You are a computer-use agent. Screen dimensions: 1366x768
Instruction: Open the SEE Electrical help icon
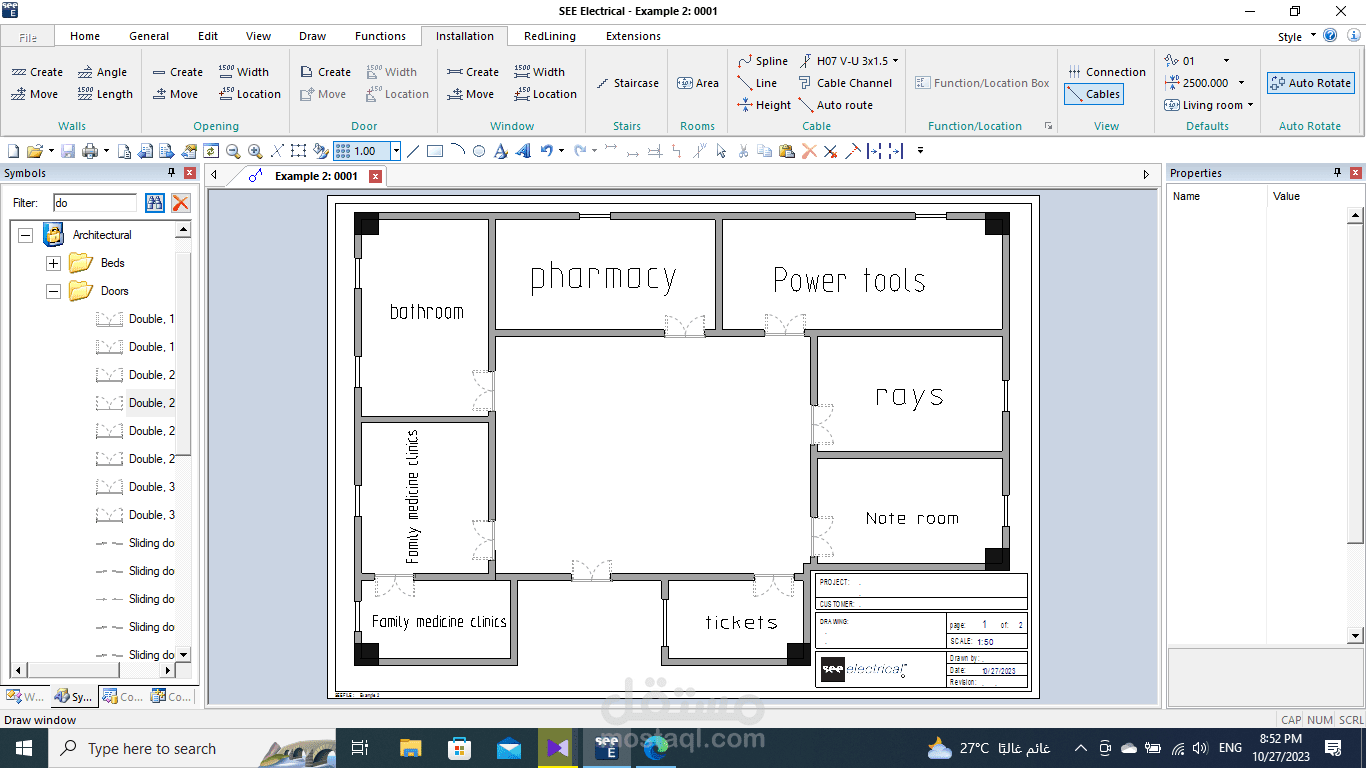[x=1330, y=36]
